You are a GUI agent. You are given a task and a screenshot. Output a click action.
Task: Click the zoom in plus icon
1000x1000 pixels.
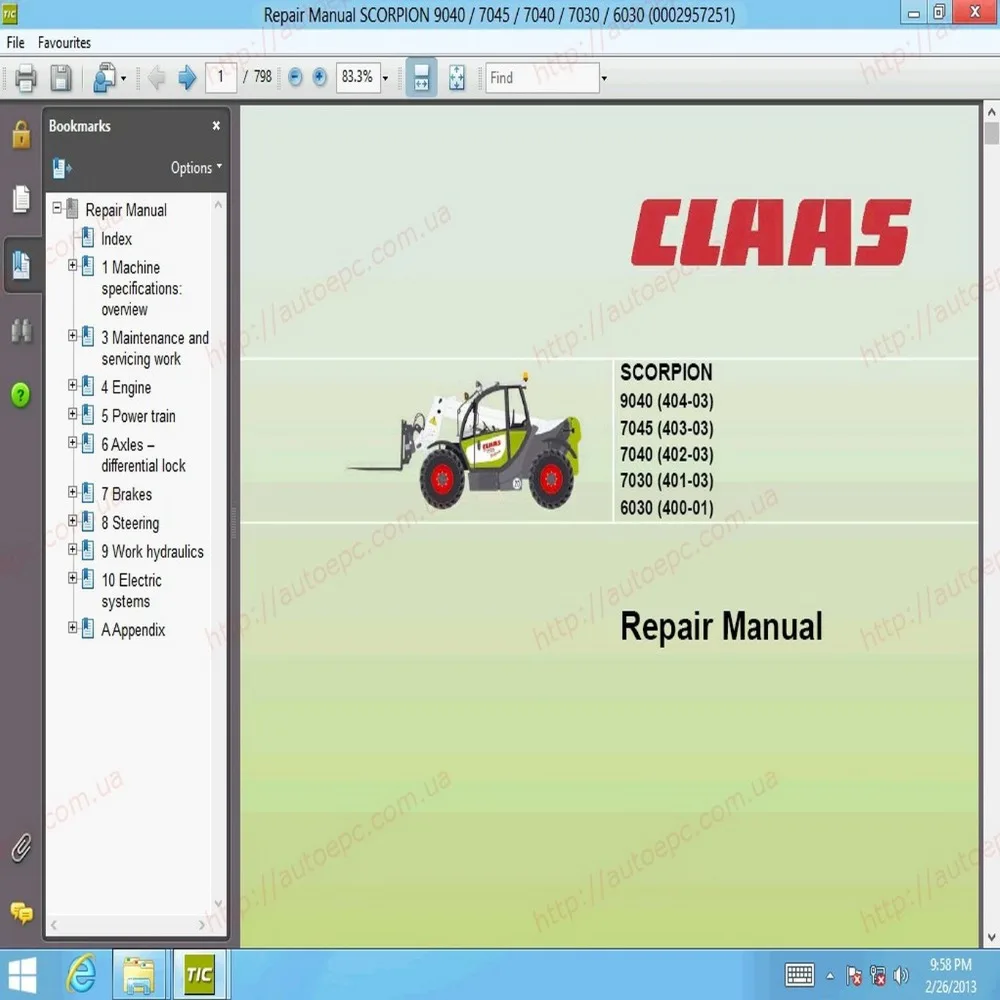[320, 77]
